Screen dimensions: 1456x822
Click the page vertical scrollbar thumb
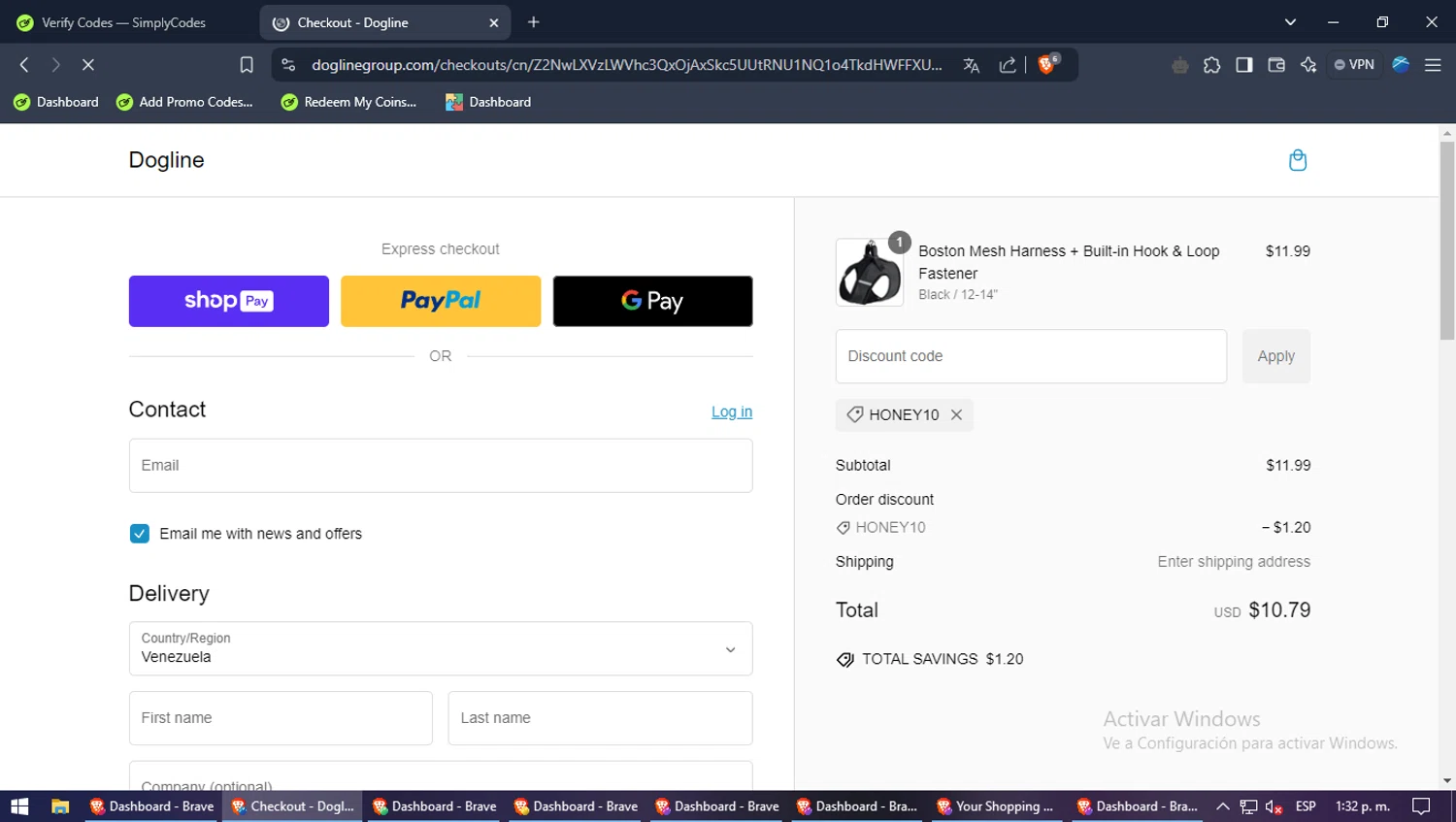pyautogui.click(x=1447, y=241)
